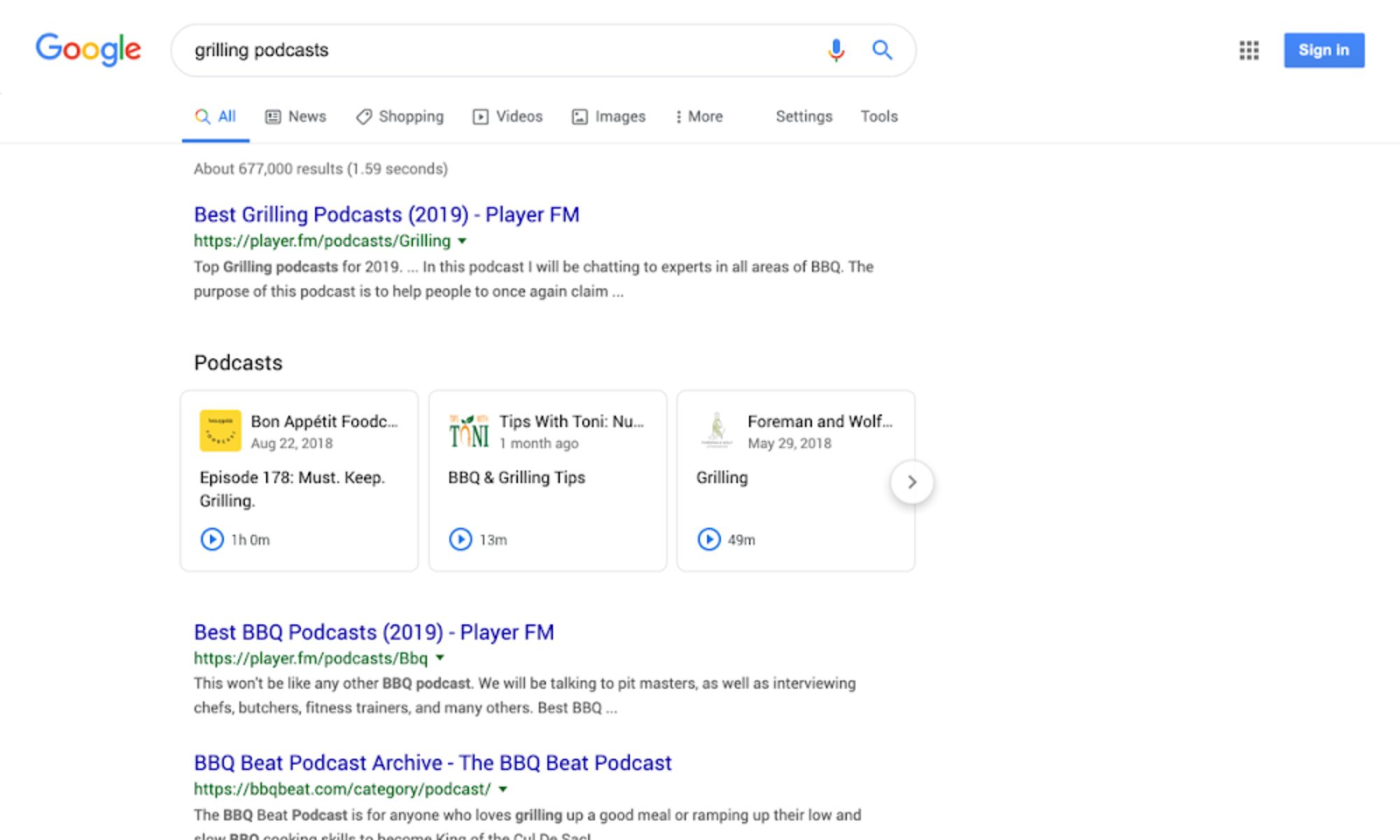Open the More search options menu
Viewport: 1400px width, 840px height.
[699, 117]
